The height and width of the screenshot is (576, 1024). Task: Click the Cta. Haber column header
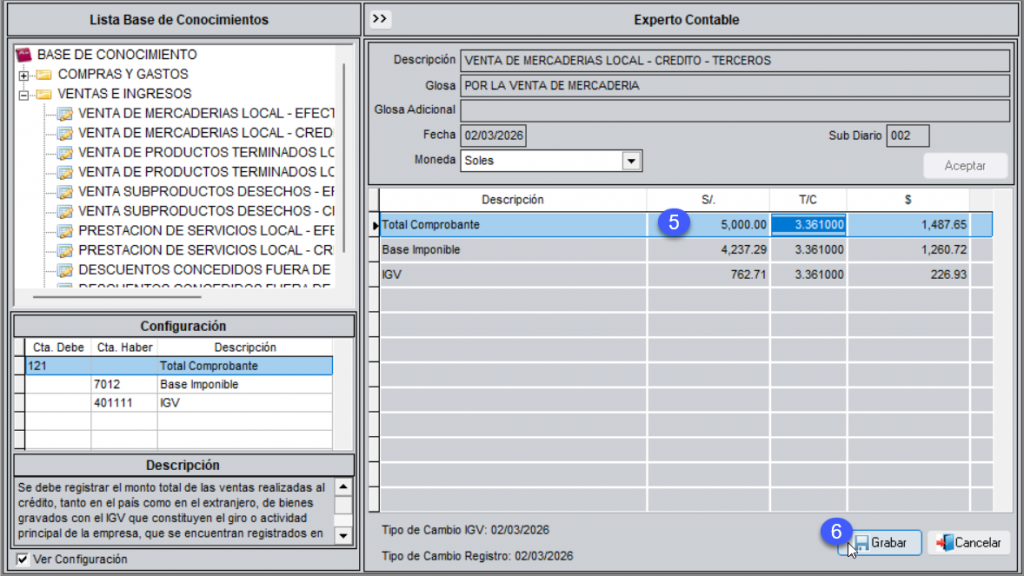(x=124, y=347)
